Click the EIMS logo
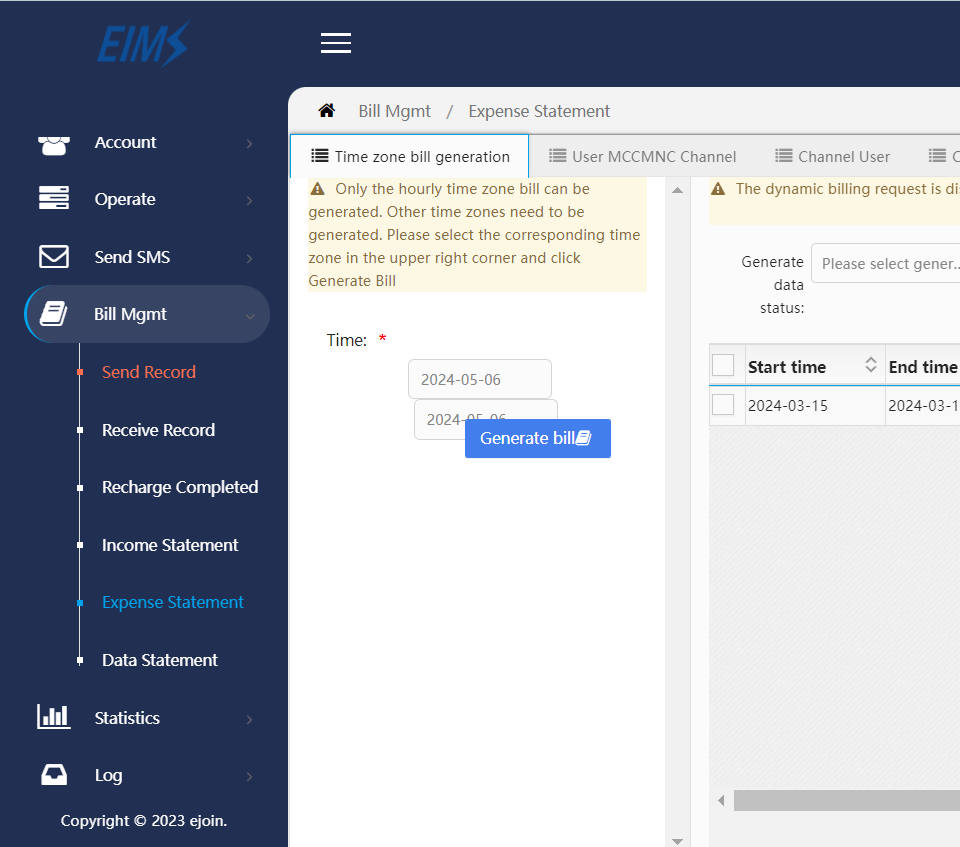This screenshot has width=960, height=847. click(x=142, y=45)
